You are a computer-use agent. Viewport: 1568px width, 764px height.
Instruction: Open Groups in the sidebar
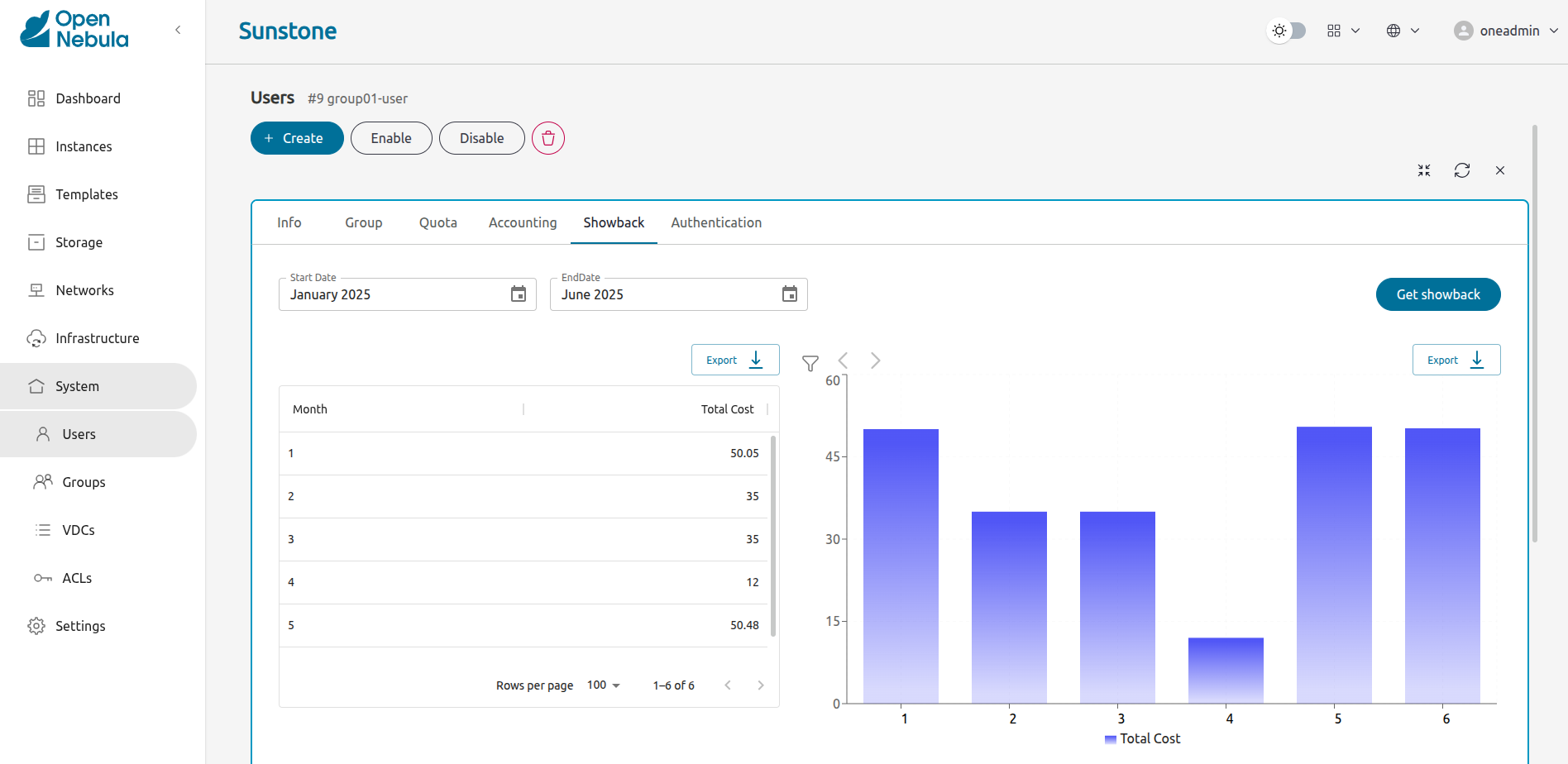tap(84, 482)
